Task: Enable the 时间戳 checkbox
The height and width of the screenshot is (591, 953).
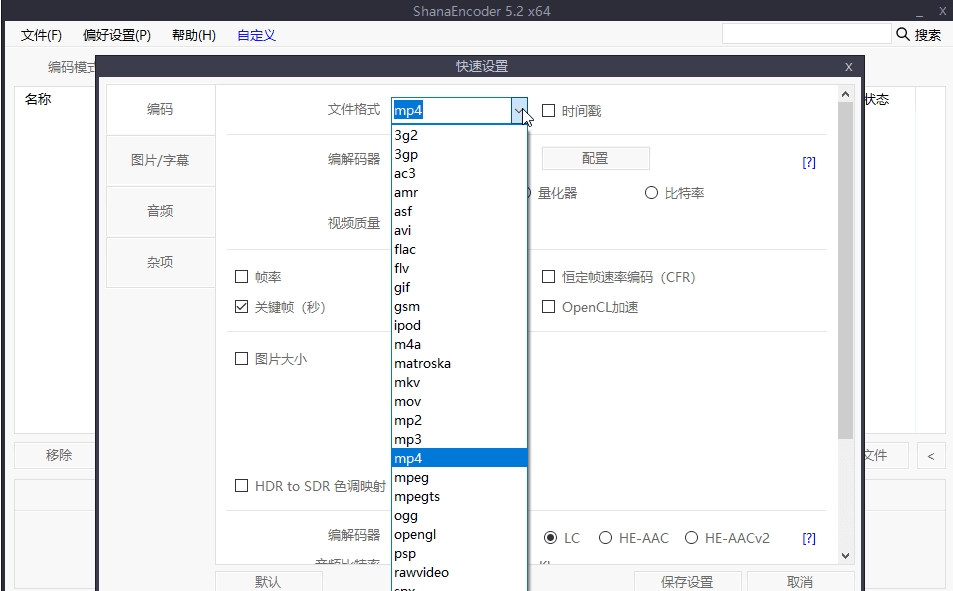Action: tap(548, 111)
